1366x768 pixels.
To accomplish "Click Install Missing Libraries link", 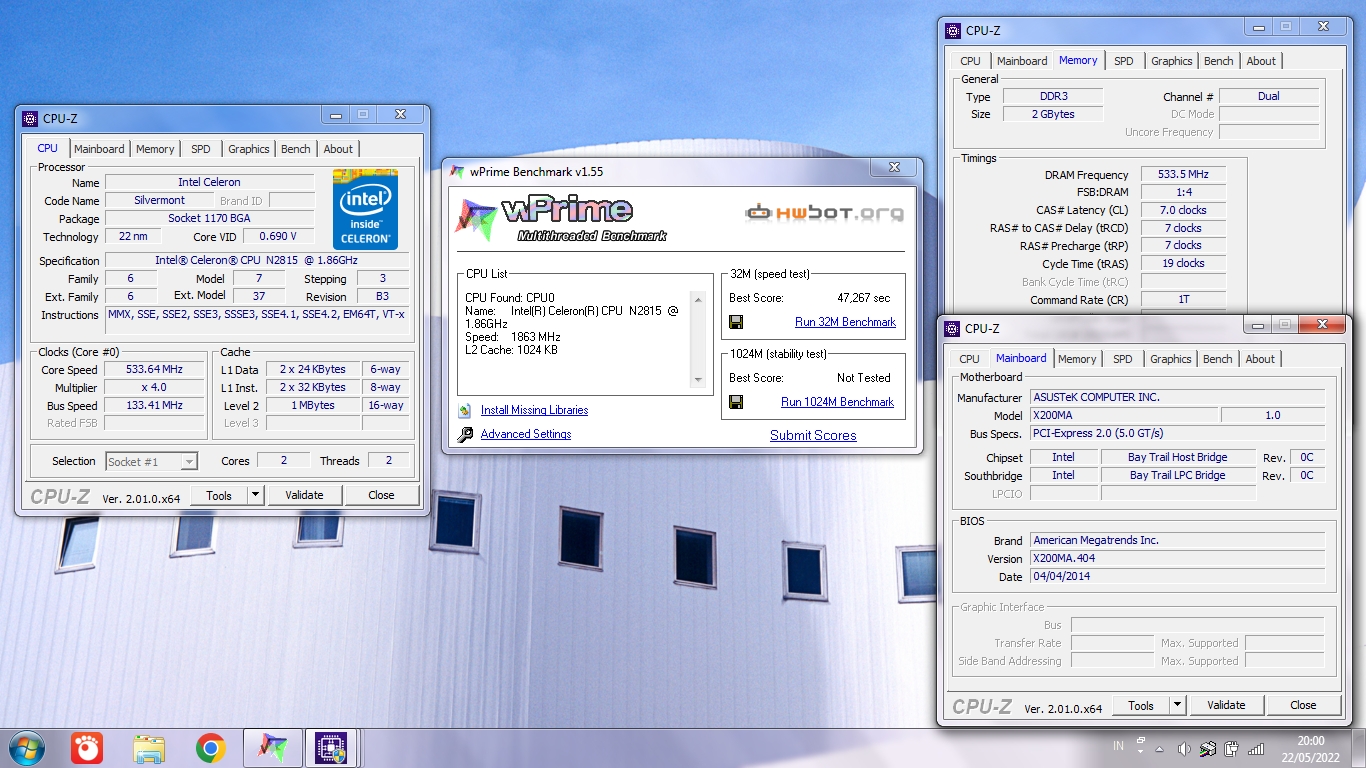I will click(x=534, y=410).
